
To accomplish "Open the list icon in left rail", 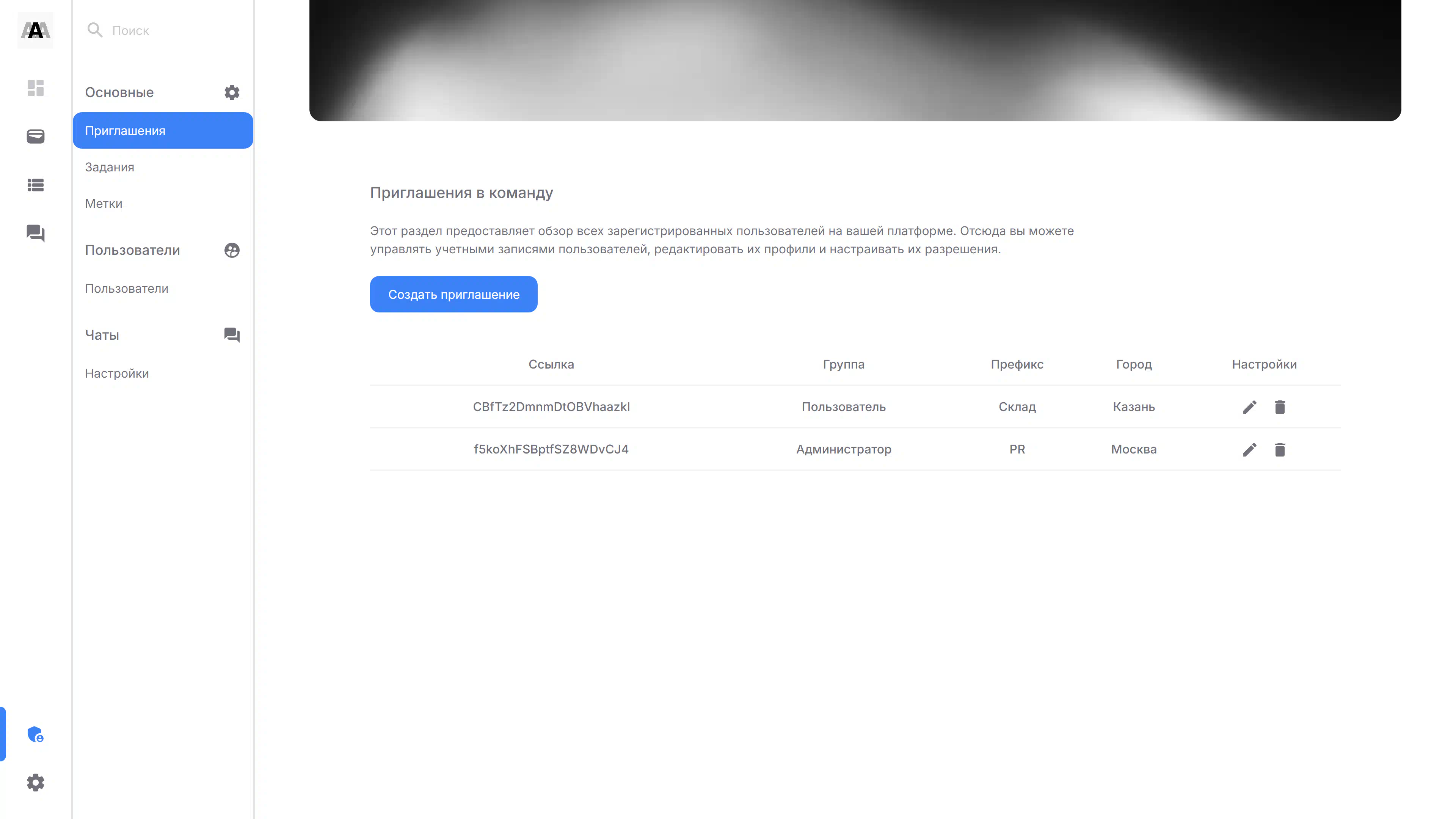I will point(35,185).
